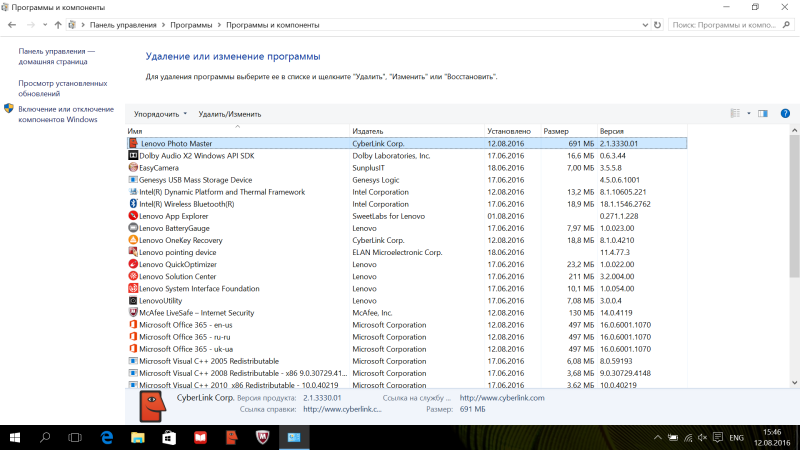The width and height of the screenshot is (800, 450).
Task: Open the Windows Start menu
Action: [x=15, y=437]
